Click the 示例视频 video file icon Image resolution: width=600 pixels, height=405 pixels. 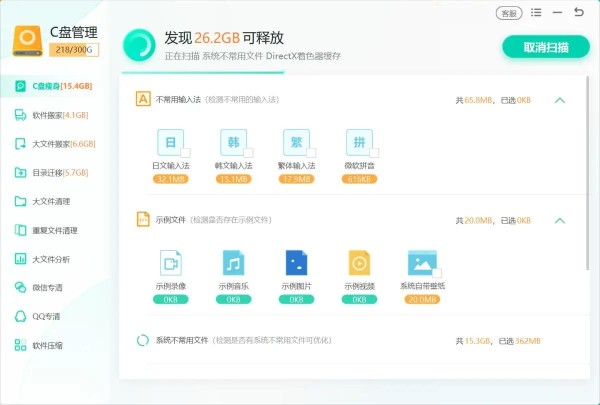click(x=358, y=263)
